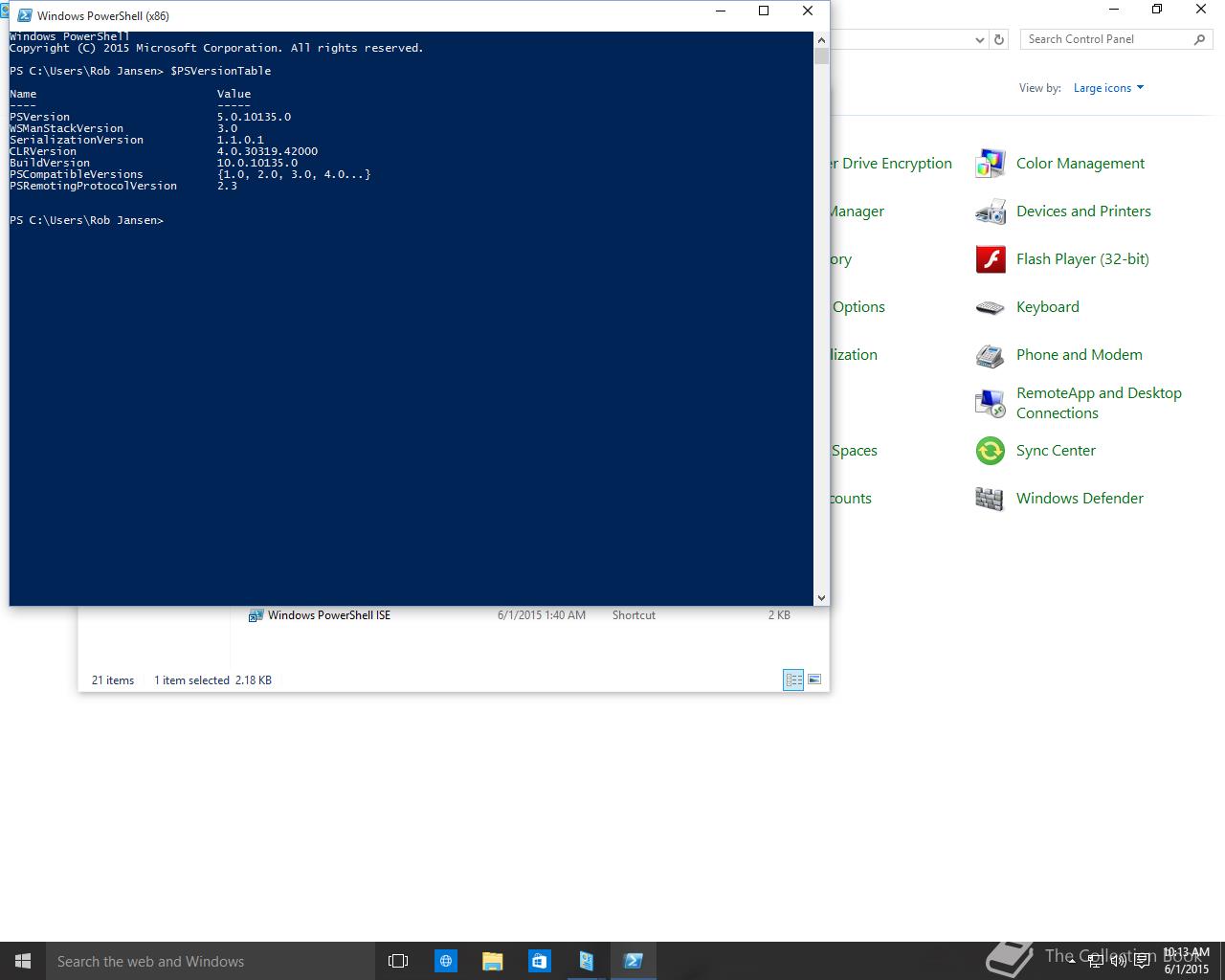The width and height of the screenshot is (1225, 980).
Task: Expand the View by Large icons dropdown
Action: [x=1108, y=88]
